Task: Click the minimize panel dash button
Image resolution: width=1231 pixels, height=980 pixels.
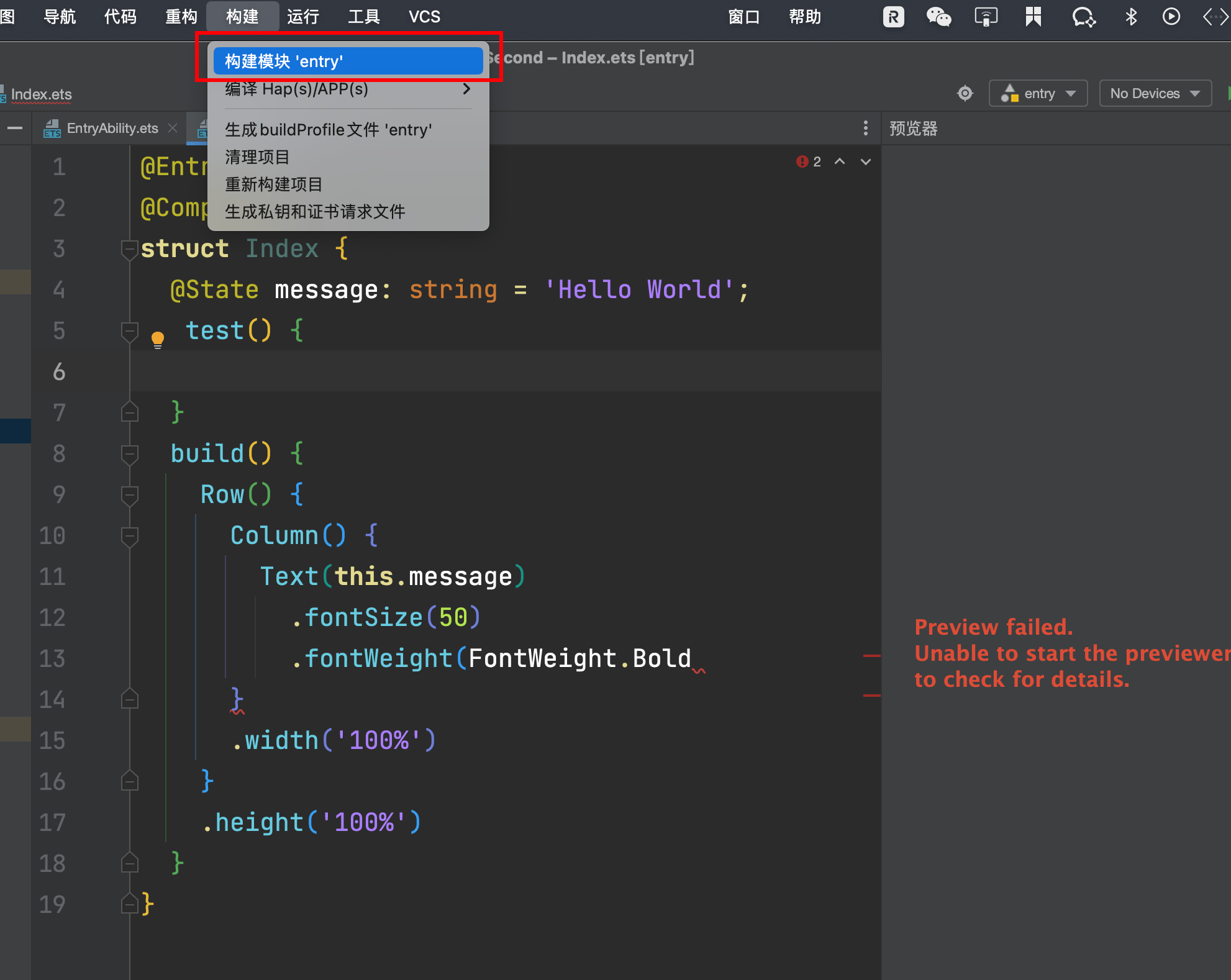Action: (x=15, y=129)
